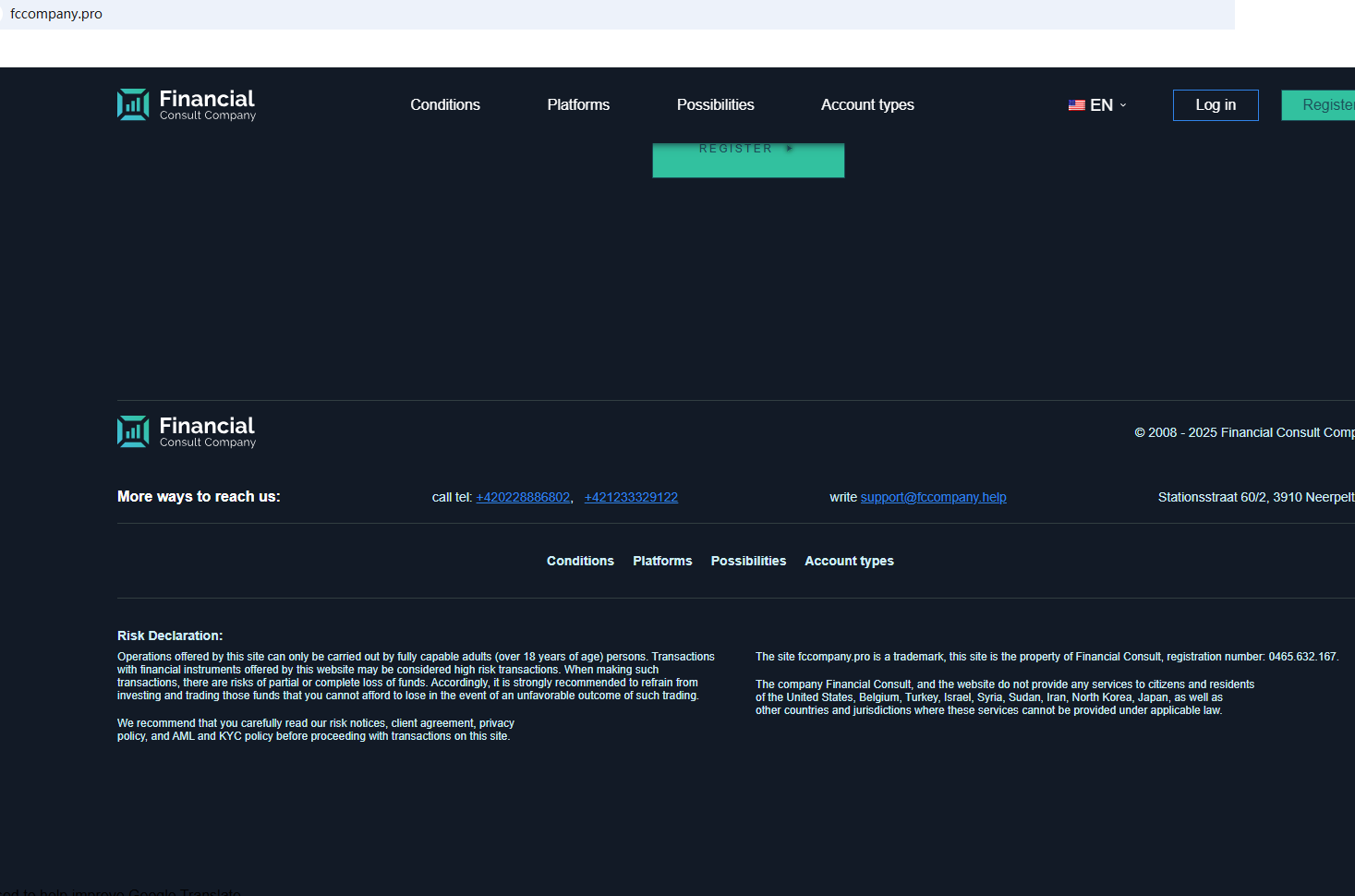
Task: Open Platforms in the top navigation
Action: point(578,105)
